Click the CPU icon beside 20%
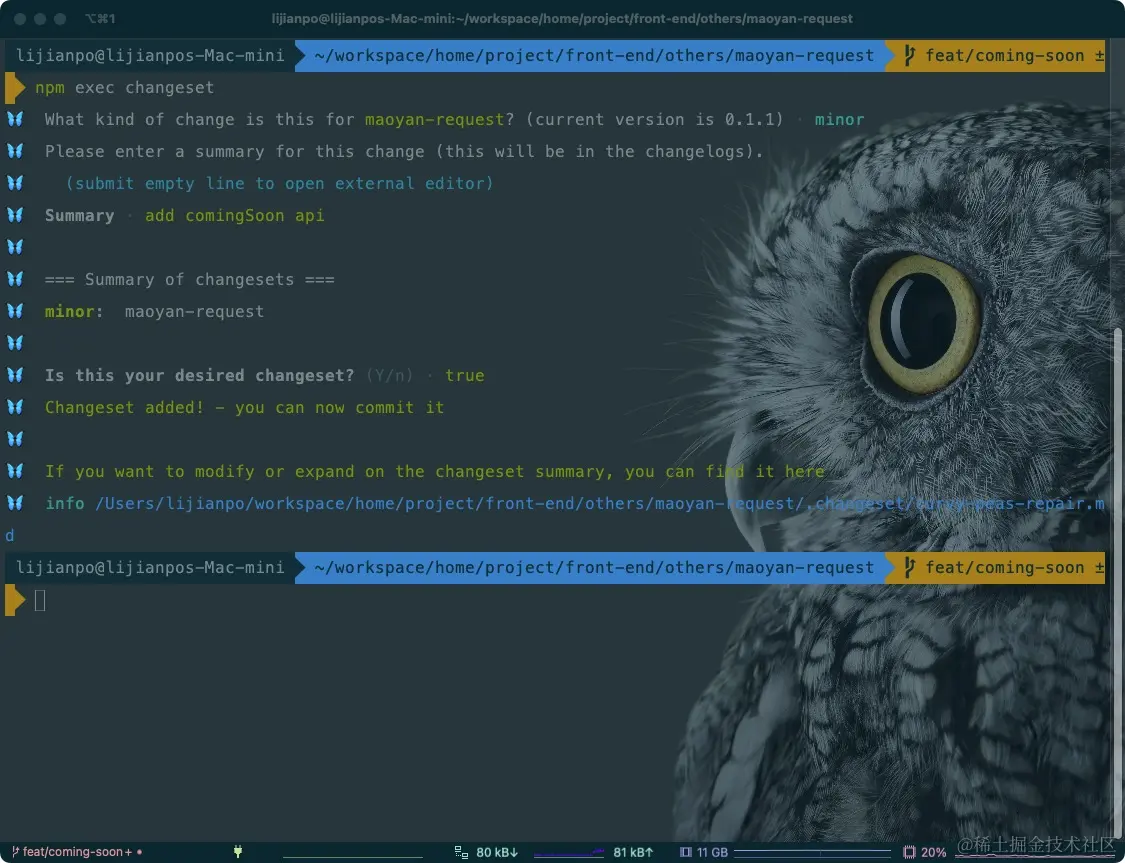 (909, 852)
